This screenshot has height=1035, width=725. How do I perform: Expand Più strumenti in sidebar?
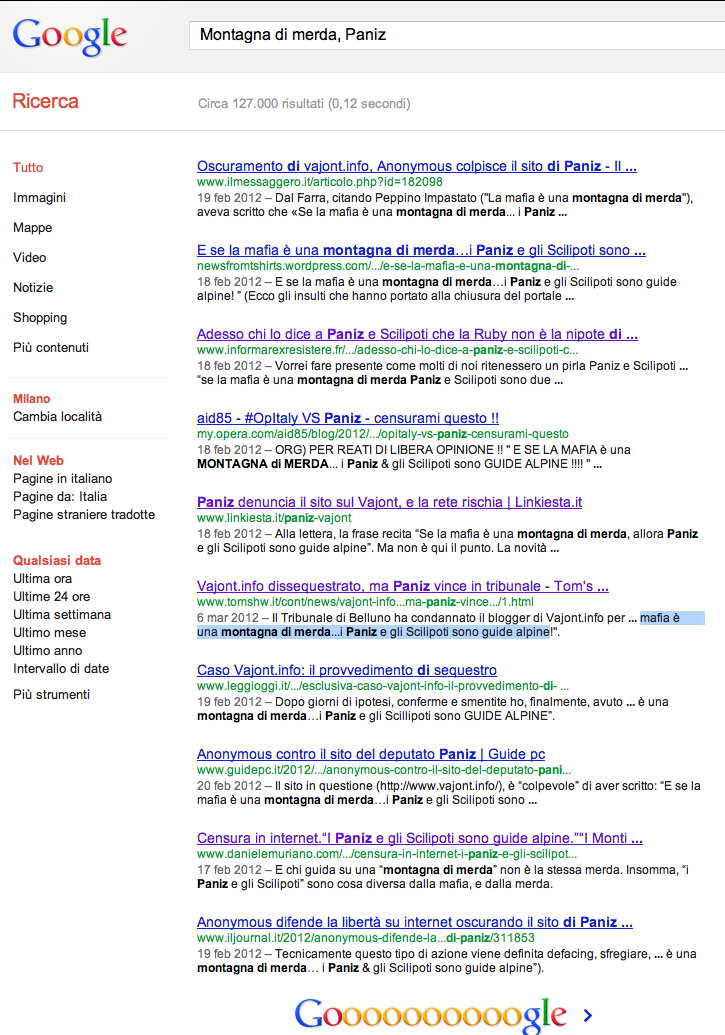point(51,694)
